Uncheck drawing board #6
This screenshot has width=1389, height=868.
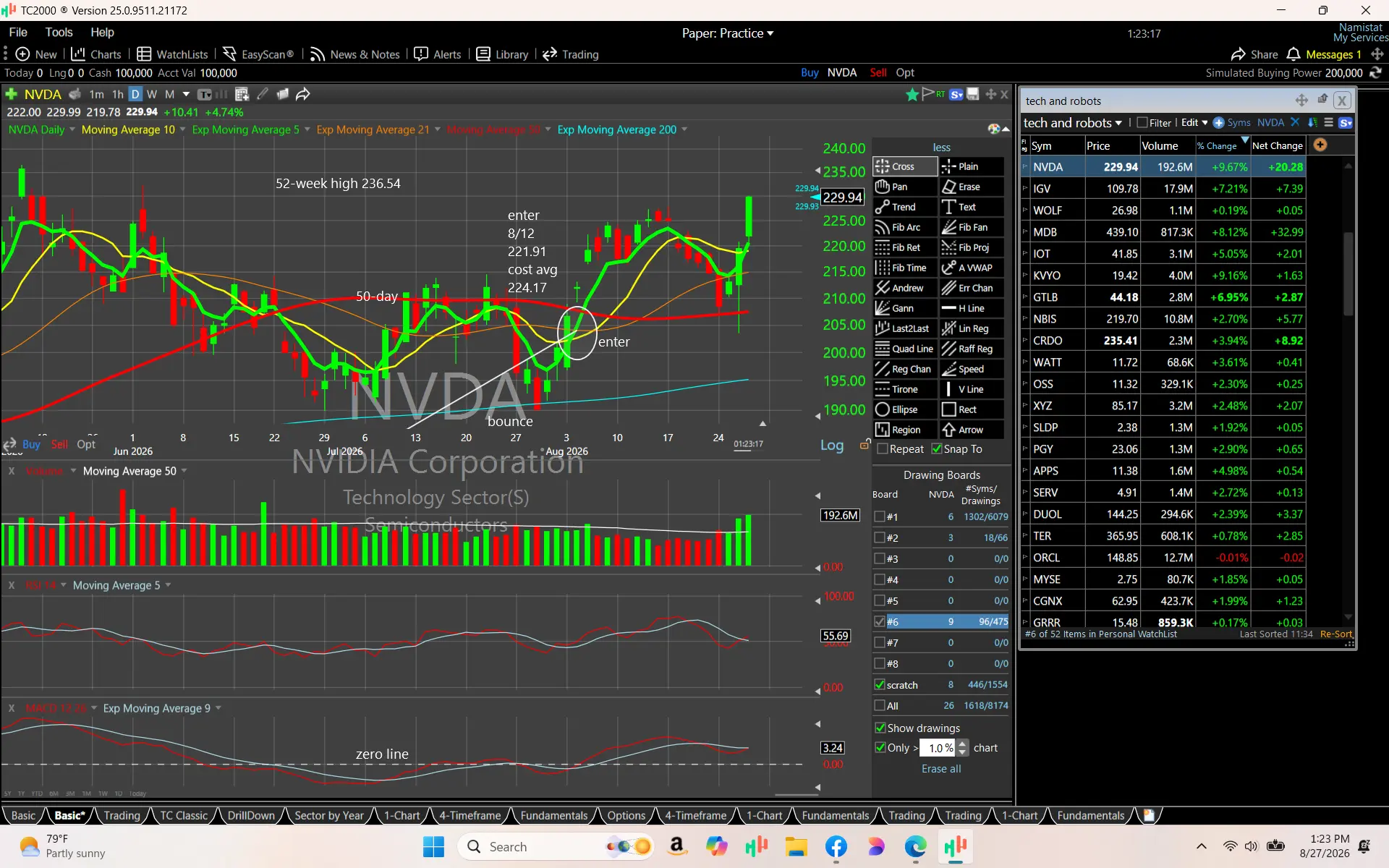point(880,621)
